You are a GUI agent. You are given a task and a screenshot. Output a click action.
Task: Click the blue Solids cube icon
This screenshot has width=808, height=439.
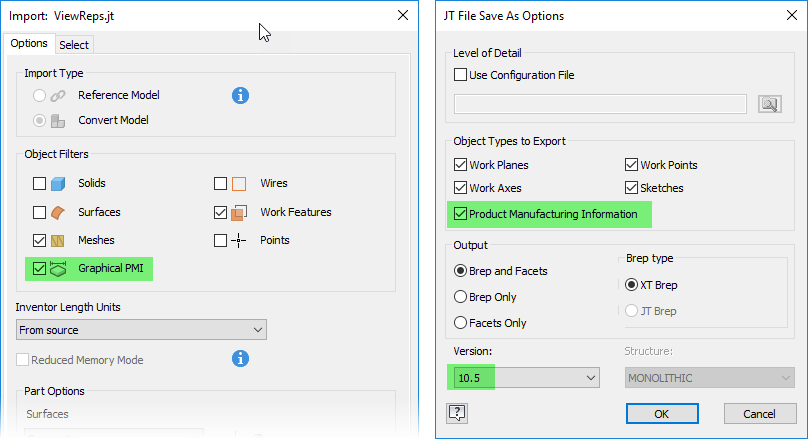[x=59, y=184]
